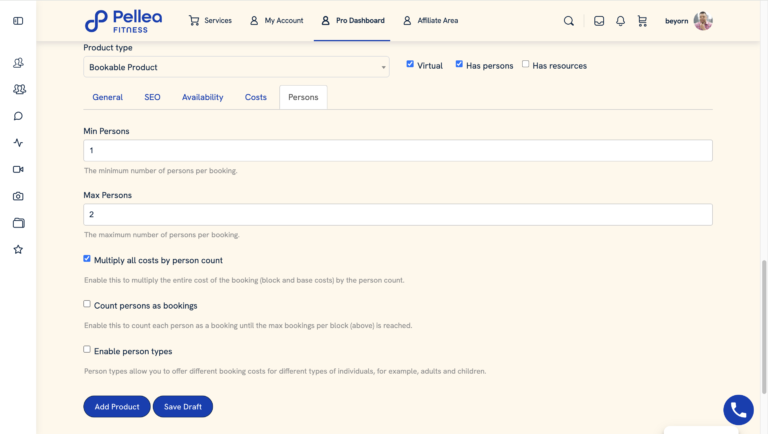
Task: Select the Persons tab
Action: 303,97
